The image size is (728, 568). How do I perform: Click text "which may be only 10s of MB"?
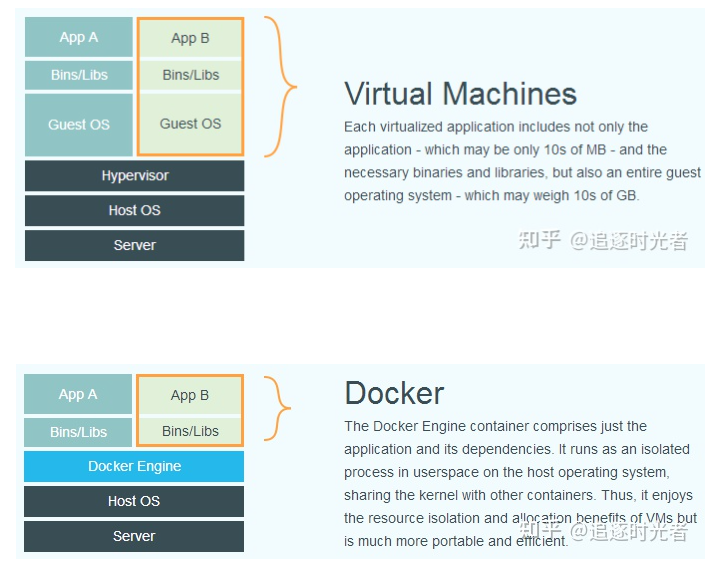tap(515, 150)
